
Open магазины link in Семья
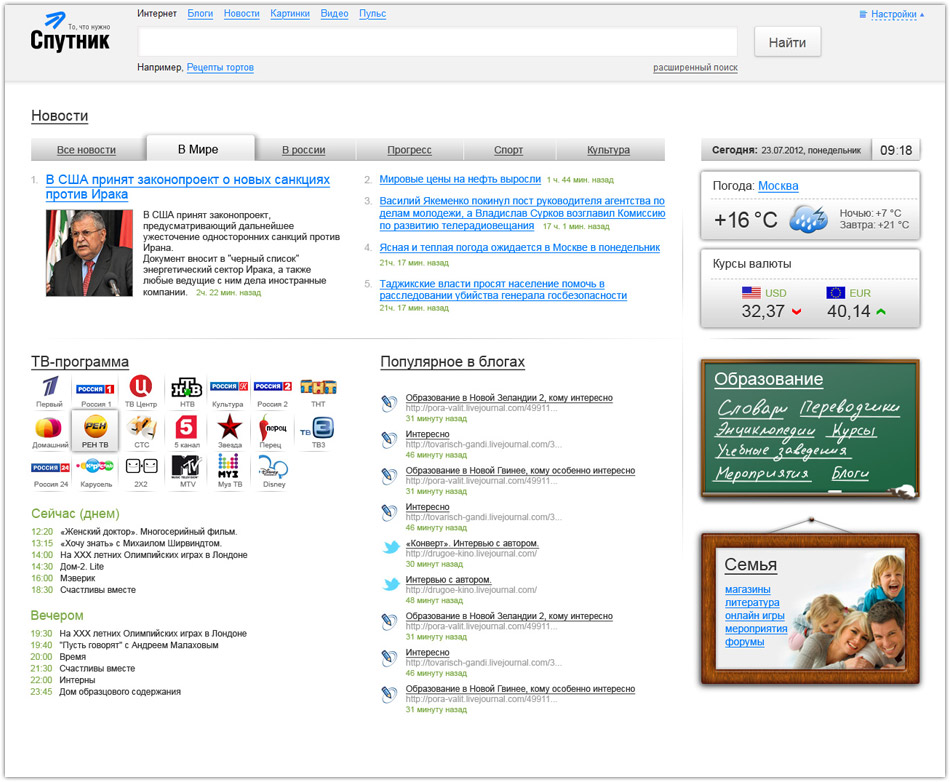pos(748,589)
